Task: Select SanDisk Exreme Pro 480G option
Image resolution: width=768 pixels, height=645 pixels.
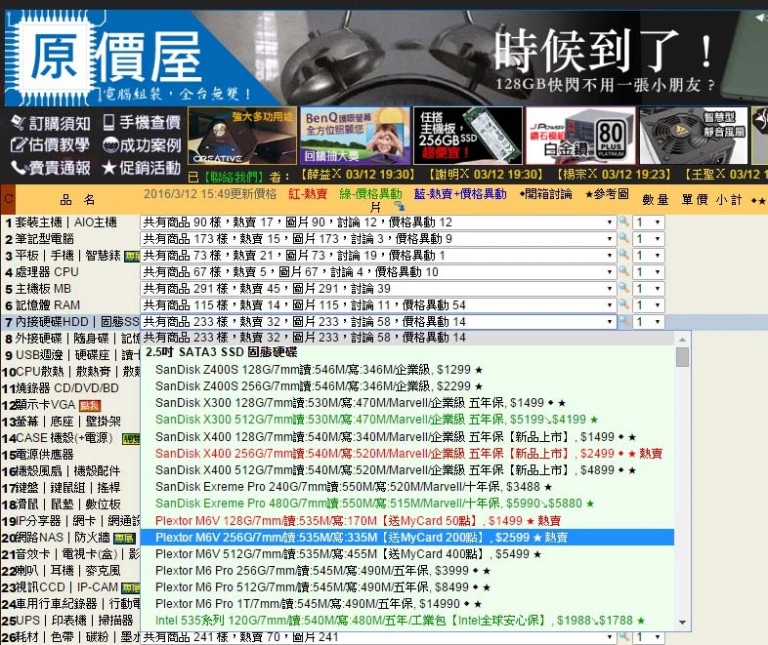Action: (x=408, y=503)
